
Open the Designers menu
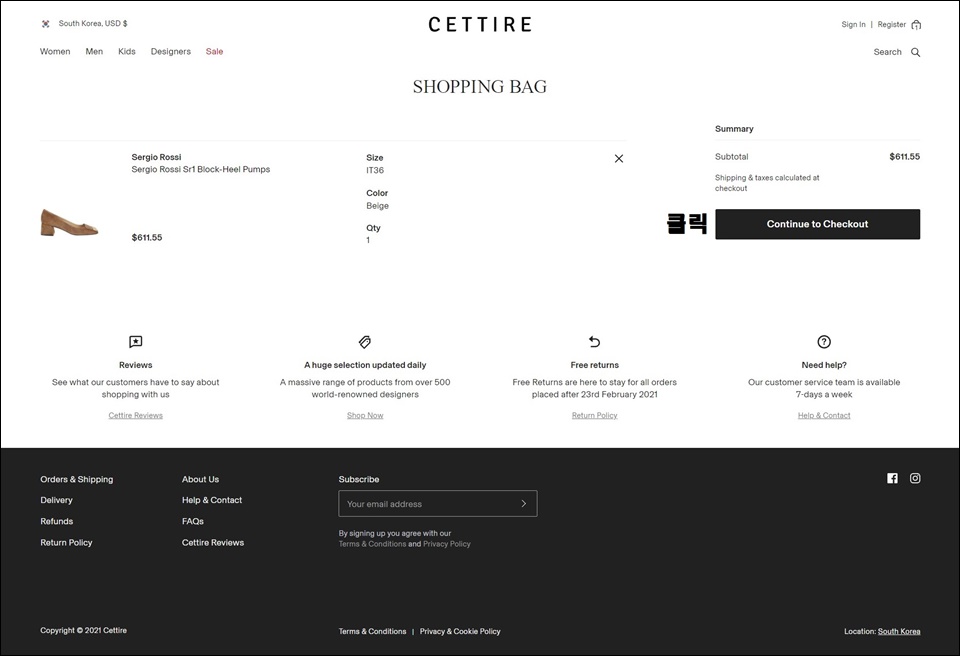tap(171, 51)
